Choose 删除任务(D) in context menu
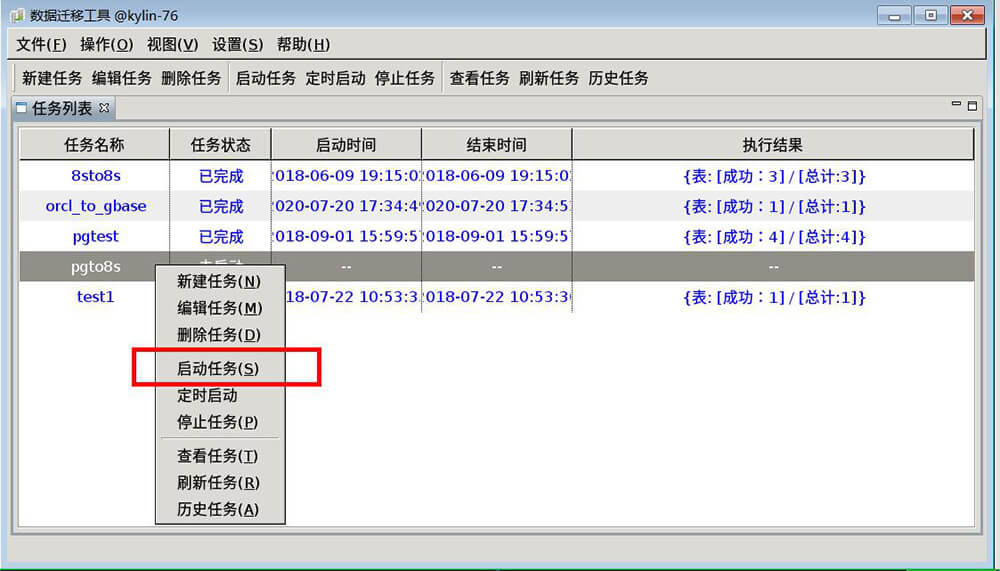 click(219, 335)
